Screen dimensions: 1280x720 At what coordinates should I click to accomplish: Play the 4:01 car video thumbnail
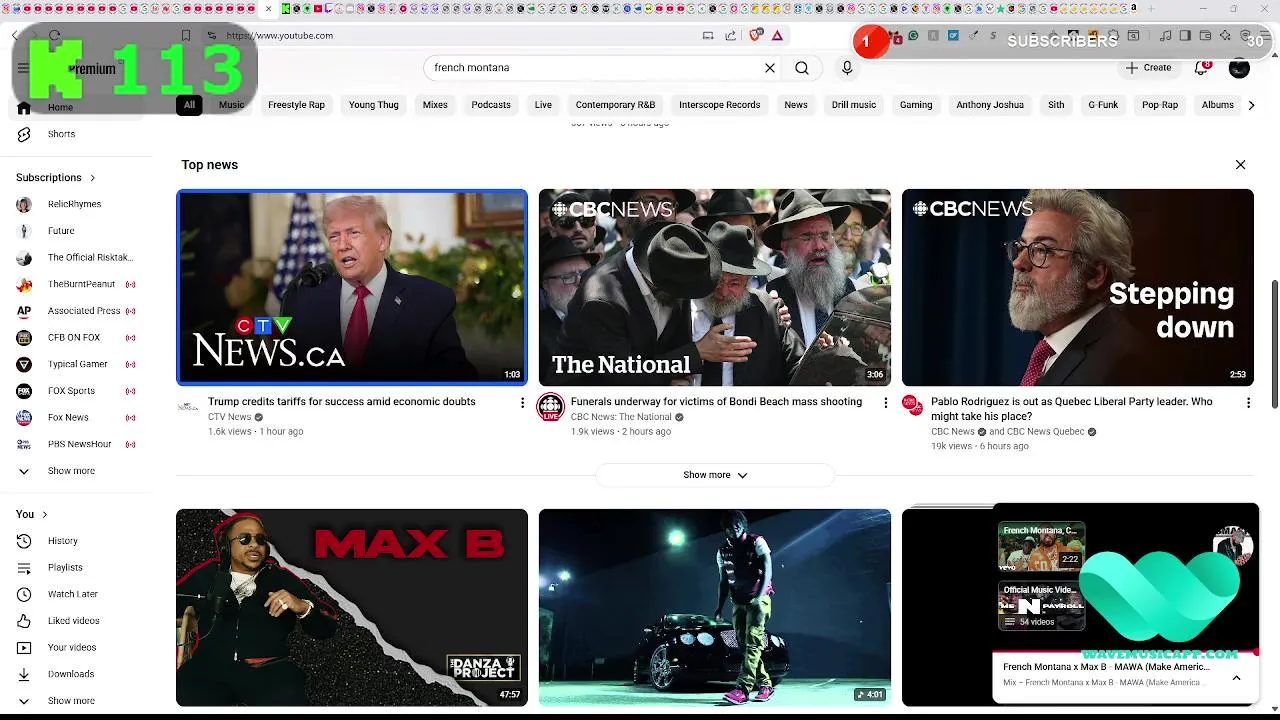point(715,607)
